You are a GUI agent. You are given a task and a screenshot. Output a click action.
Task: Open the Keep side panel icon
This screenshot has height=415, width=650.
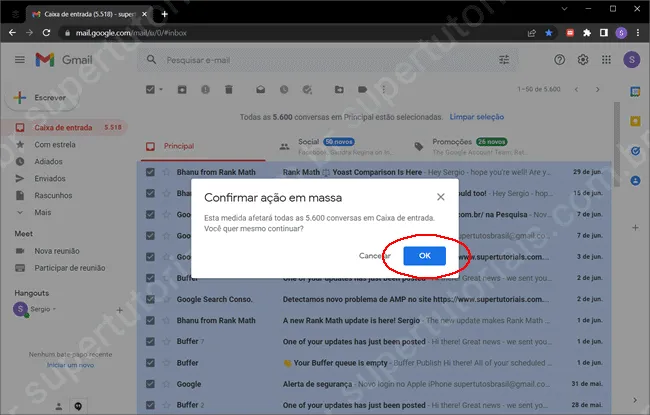coord(635,121)
